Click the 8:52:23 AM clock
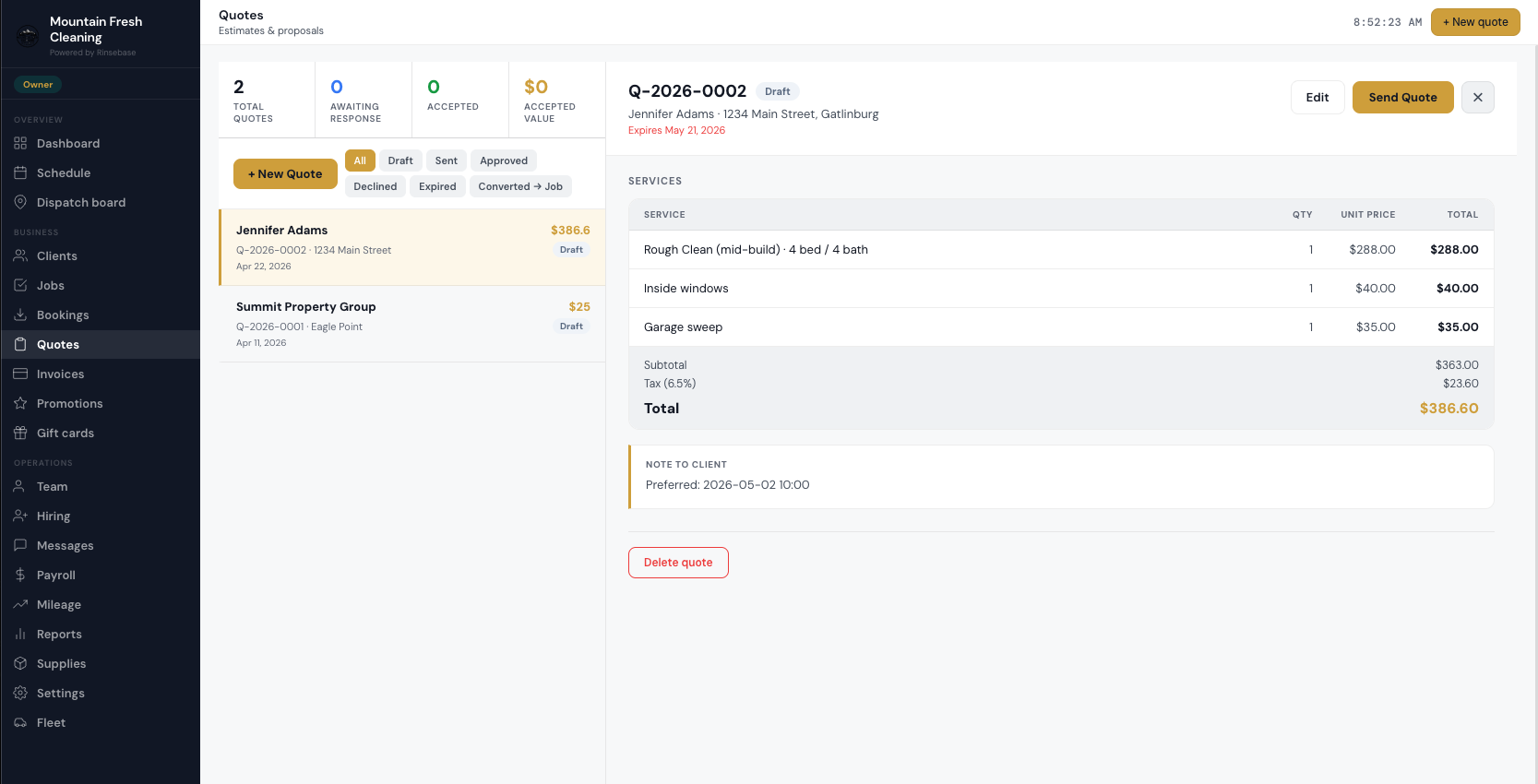The width and height of the screenshot is (1538, 784). 1388,22
